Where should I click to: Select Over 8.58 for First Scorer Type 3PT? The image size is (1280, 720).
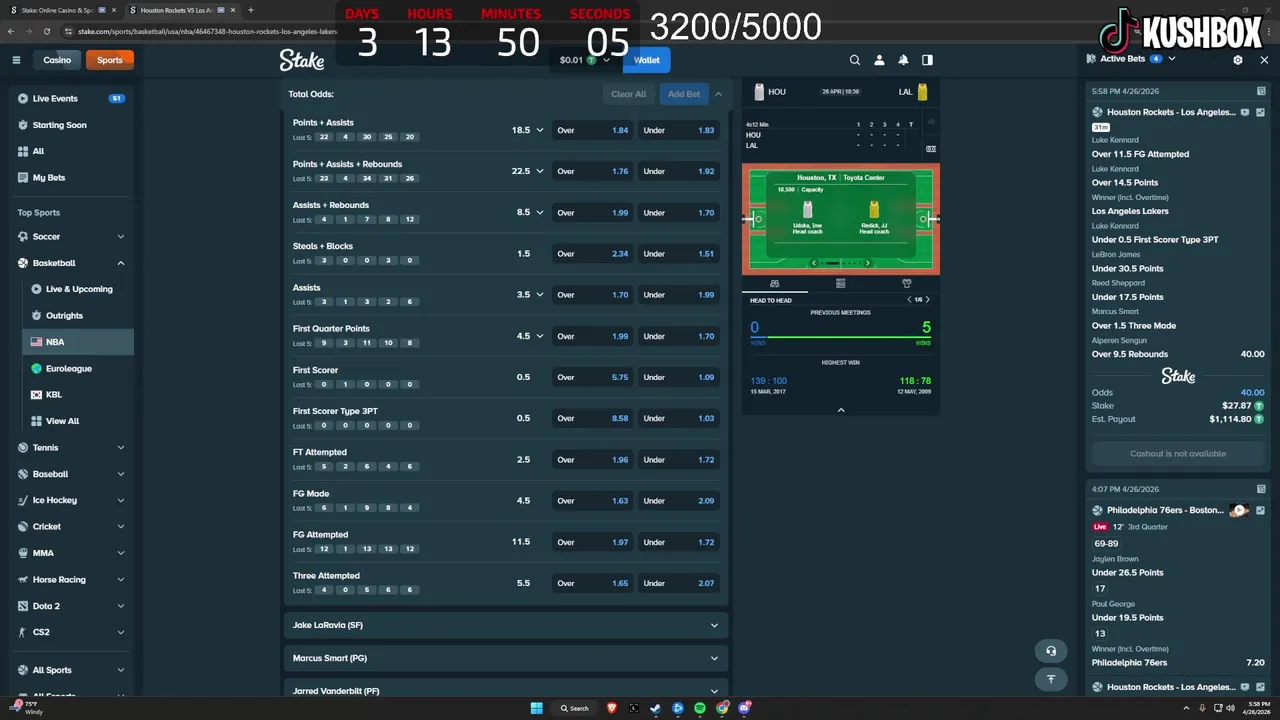(x=594, y=418)
